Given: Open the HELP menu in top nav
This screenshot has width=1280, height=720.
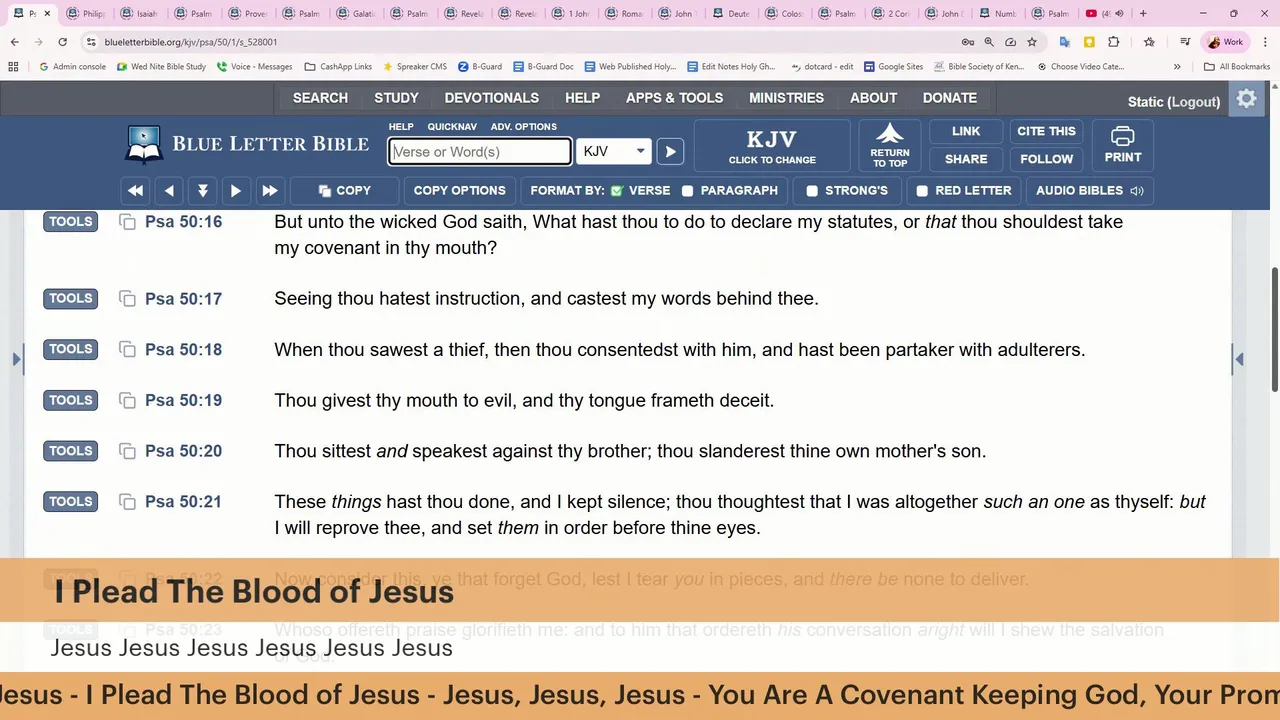Looking at the screenshot, I should coord(582,98).
